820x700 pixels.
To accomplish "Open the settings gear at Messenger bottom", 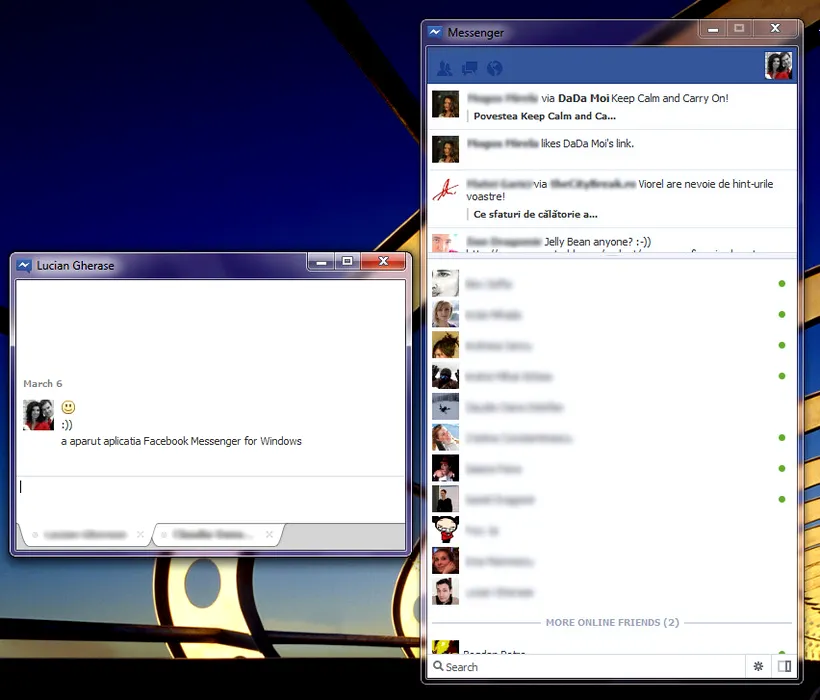I will [x=758, y=666].
